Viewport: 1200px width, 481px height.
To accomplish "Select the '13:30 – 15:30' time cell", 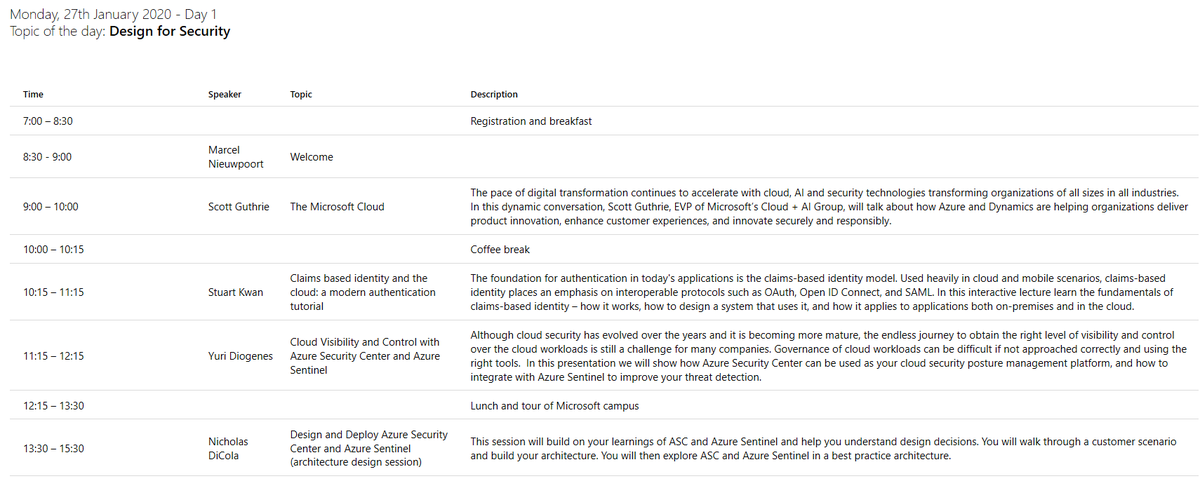I will point(53,449).
